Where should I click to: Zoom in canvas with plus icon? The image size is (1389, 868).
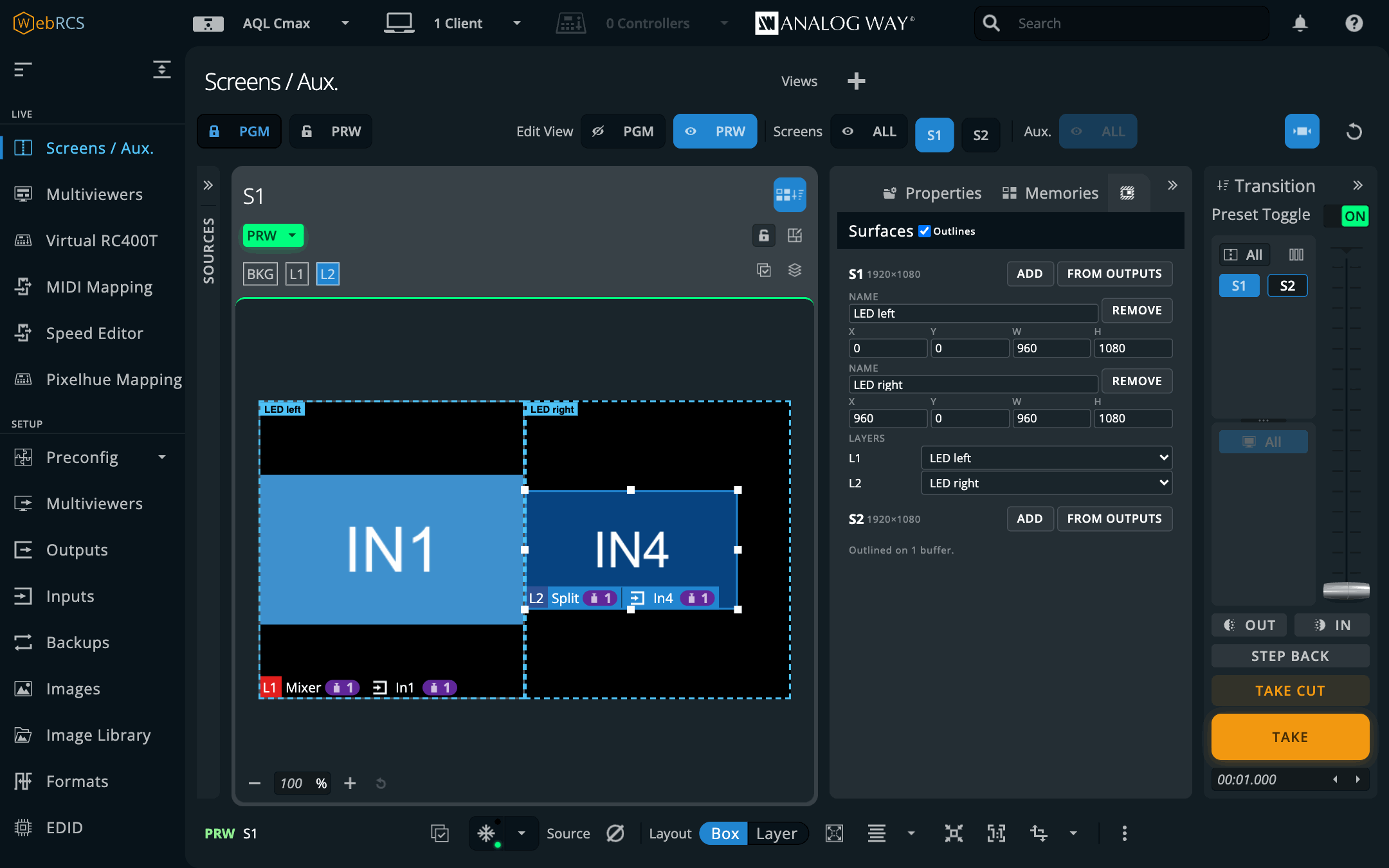pos(350,783)
